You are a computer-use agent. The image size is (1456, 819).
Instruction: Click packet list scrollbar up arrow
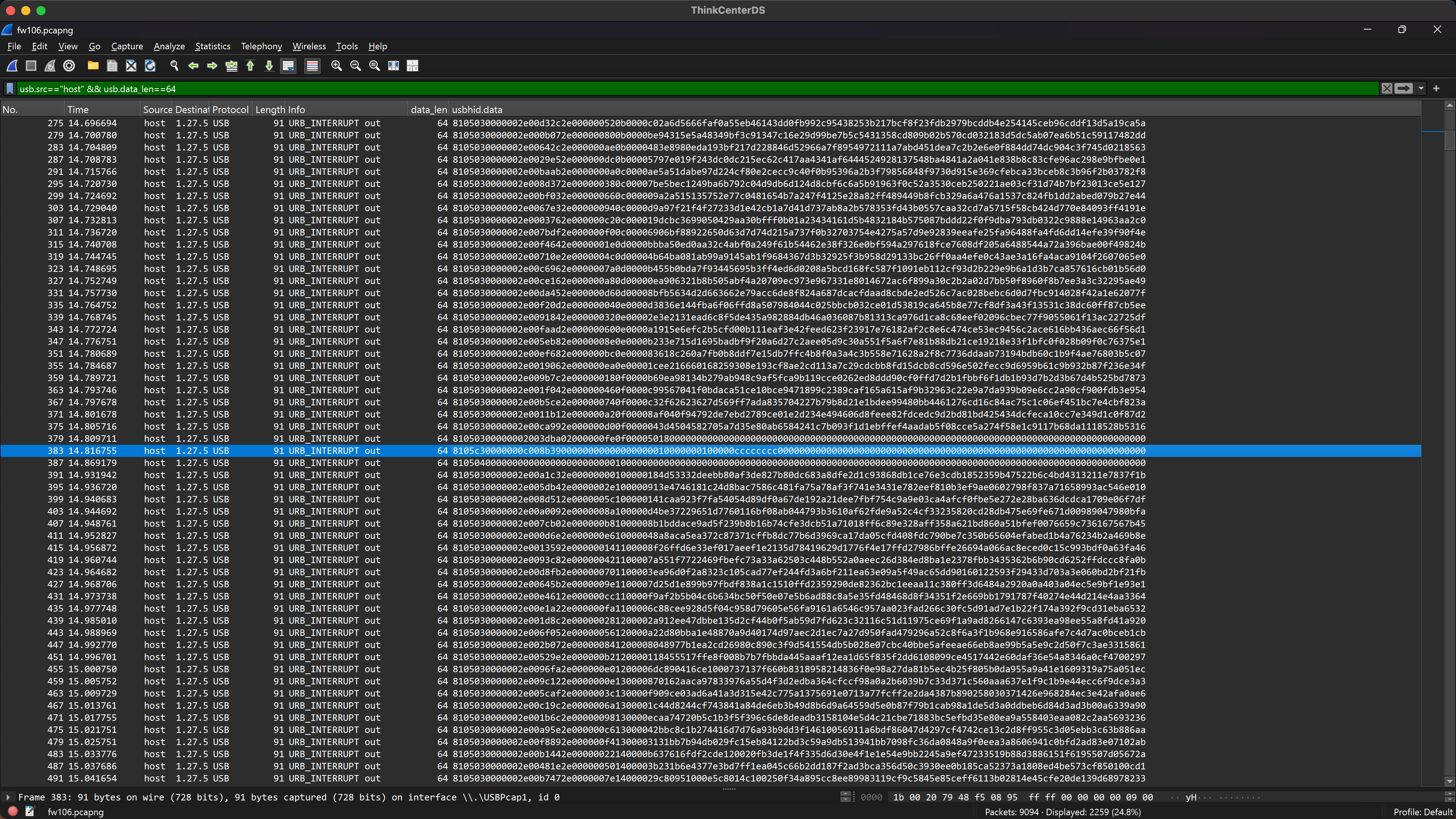pyautogui.click(x=1449, y=106)
